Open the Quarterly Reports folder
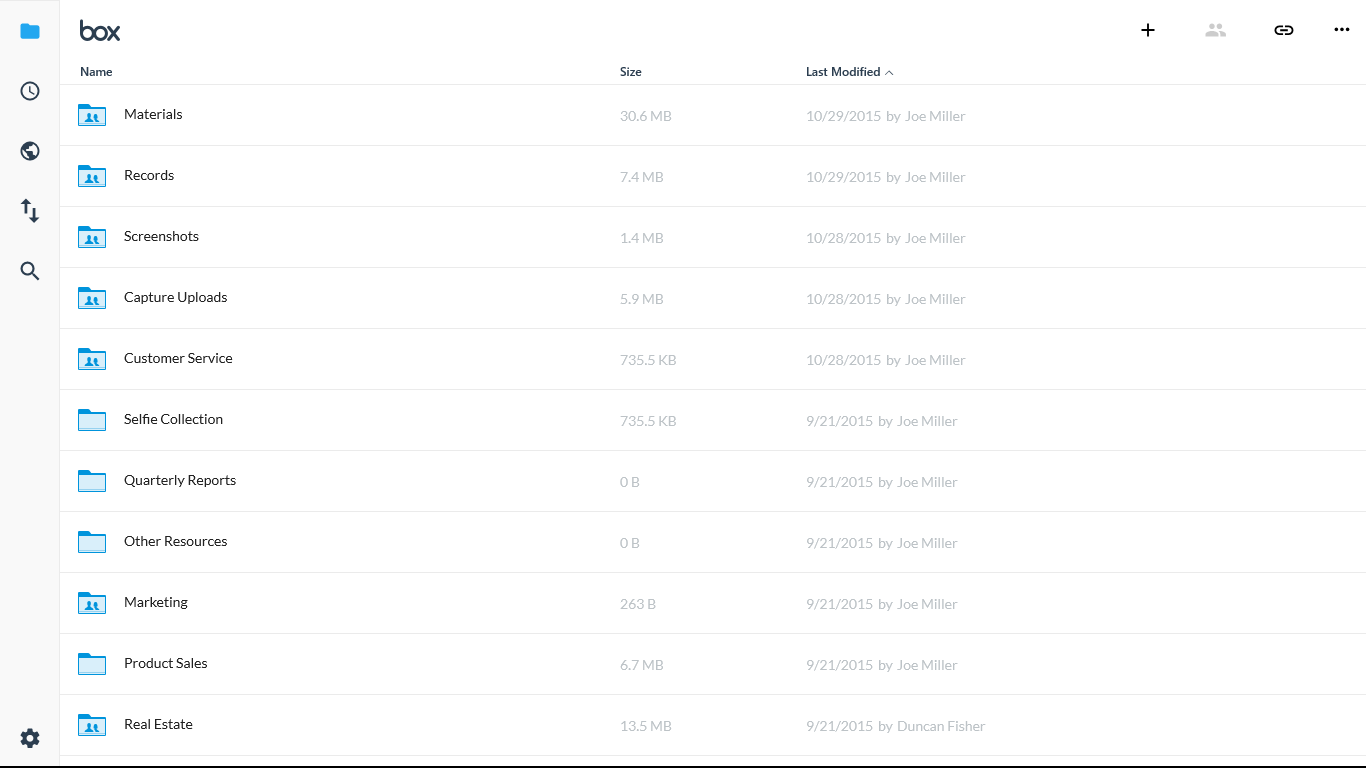Screen dimensions: 1366x768 click(x=180, y=480)
